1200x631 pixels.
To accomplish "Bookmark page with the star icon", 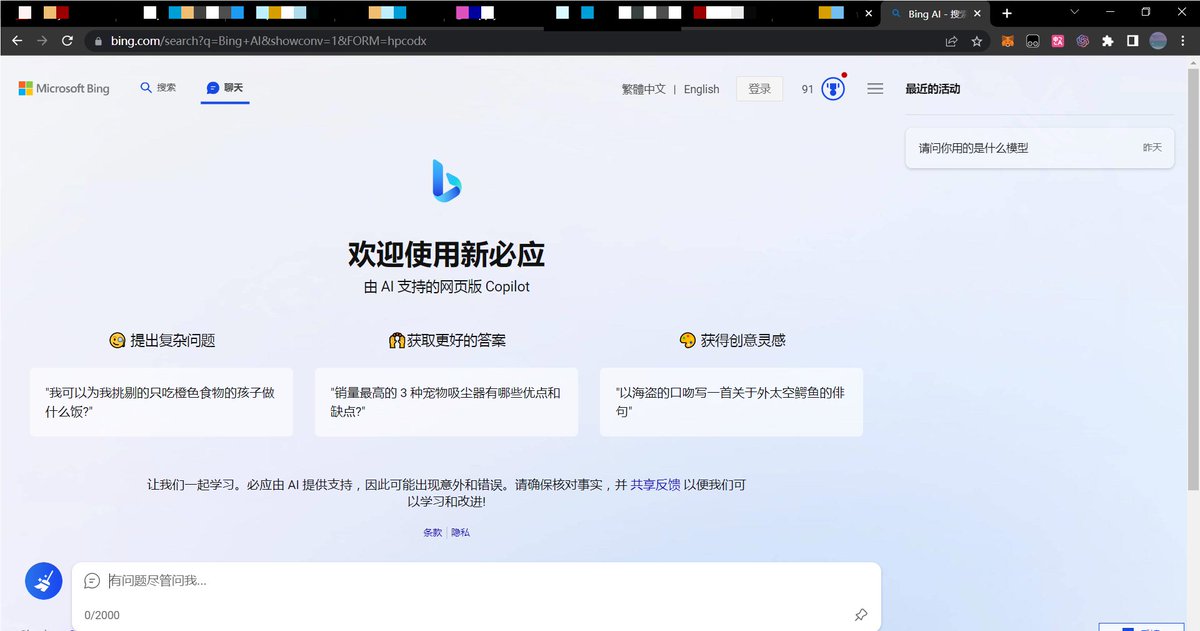I will pos(977,41).
